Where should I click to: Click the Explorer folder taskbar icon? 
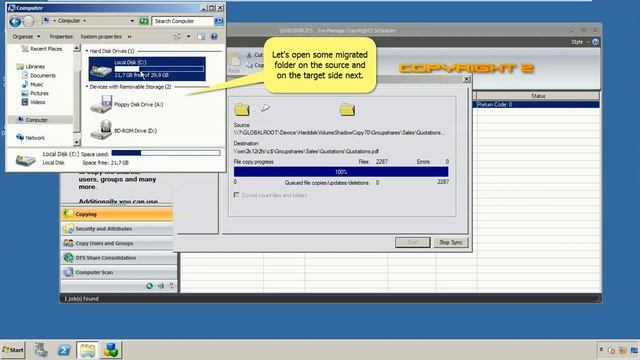[87, 350]
